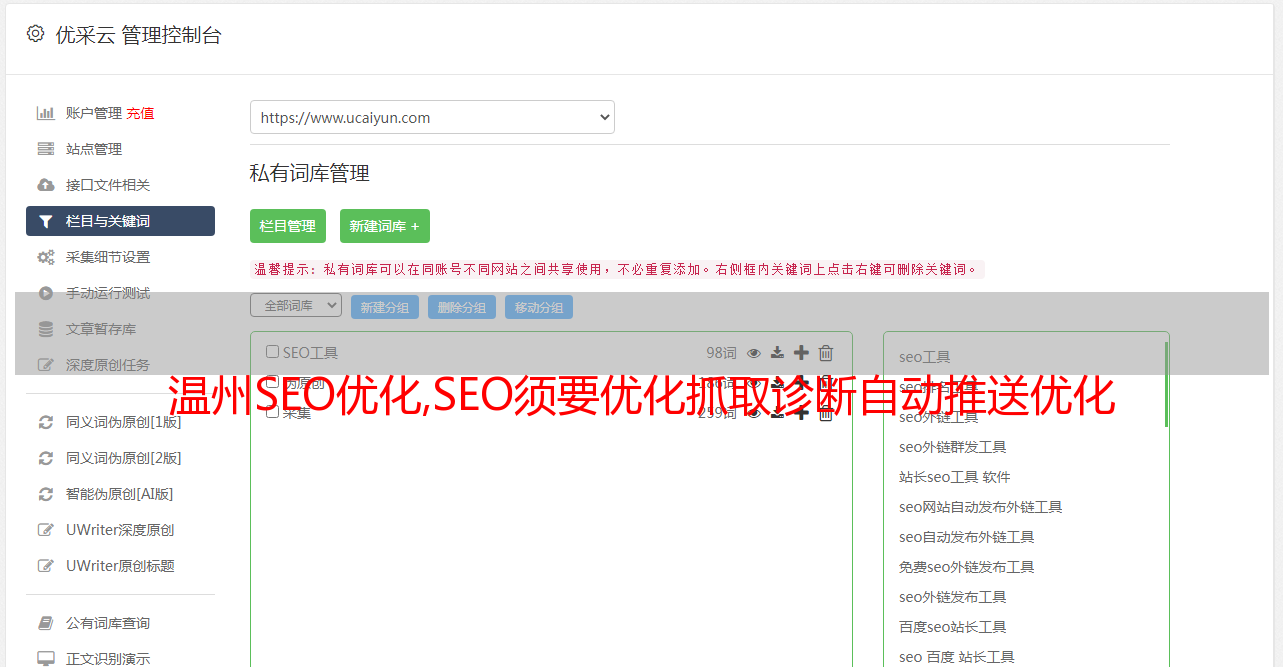Select keyword 'seo自动发布外链工具' in list

pos(966,537)
